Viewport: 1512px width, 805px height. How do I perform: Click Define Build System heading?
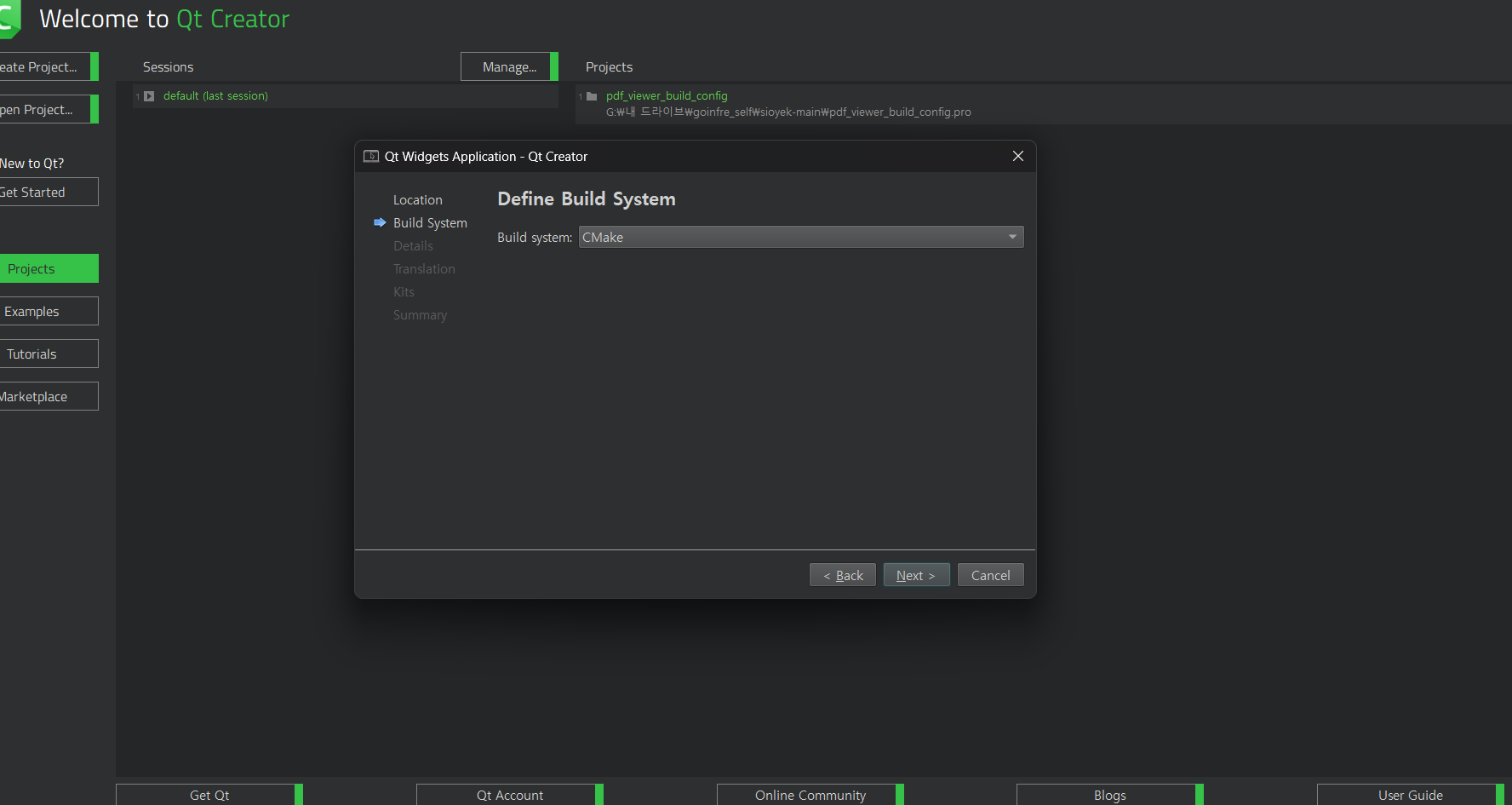tap(587, 198)
